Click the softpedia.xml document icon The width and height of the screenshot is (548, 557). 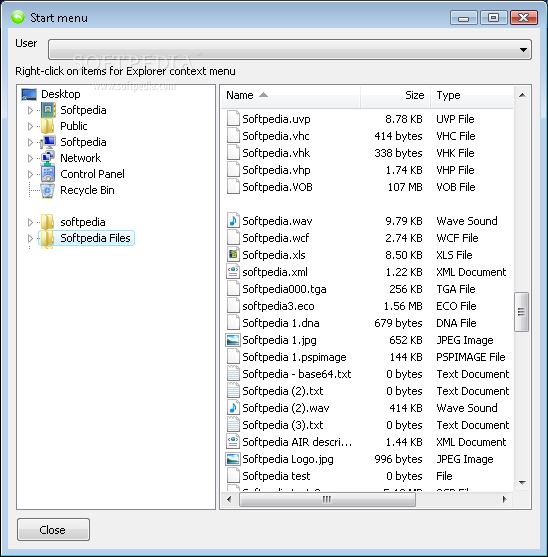point(233,272)
